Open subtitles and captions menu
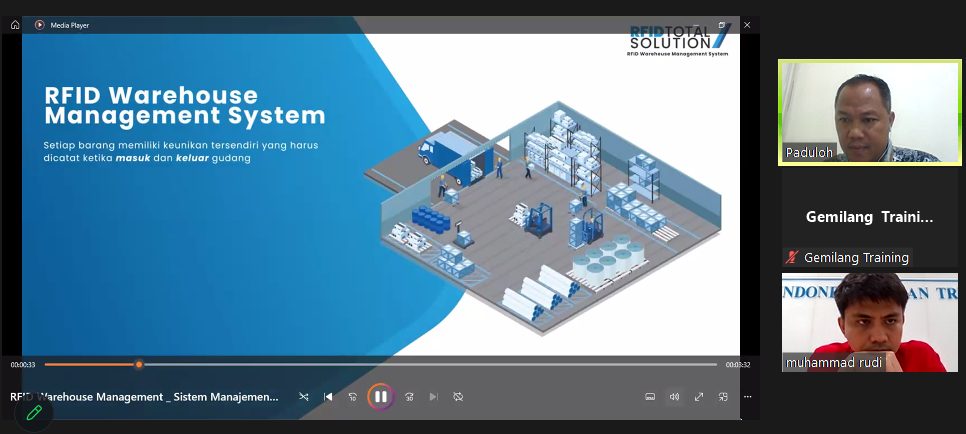This screenshot has height=434, width=966. pos(650,397)
